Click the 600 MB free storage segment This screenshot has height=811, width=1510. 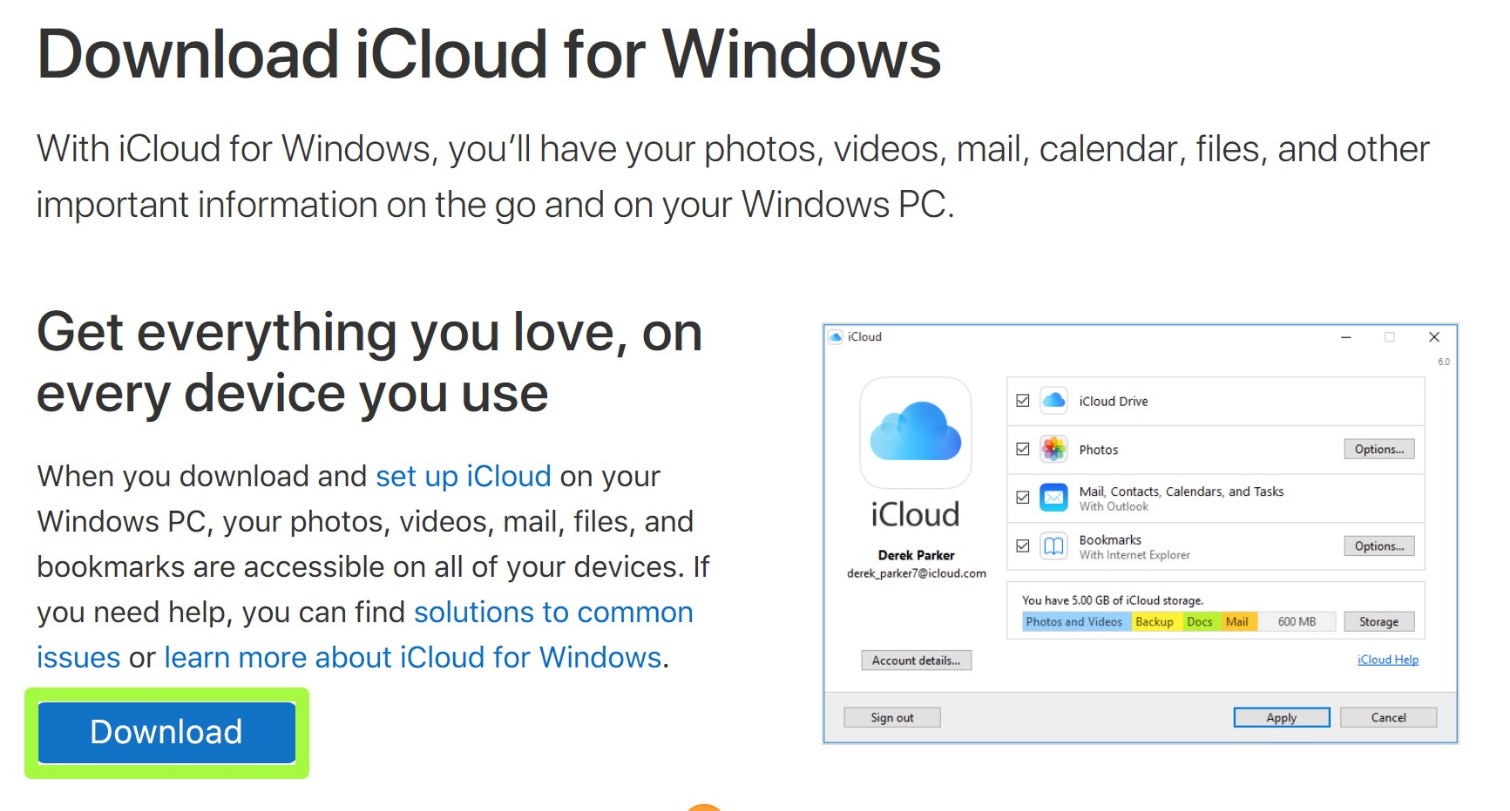pos(1297,622)
